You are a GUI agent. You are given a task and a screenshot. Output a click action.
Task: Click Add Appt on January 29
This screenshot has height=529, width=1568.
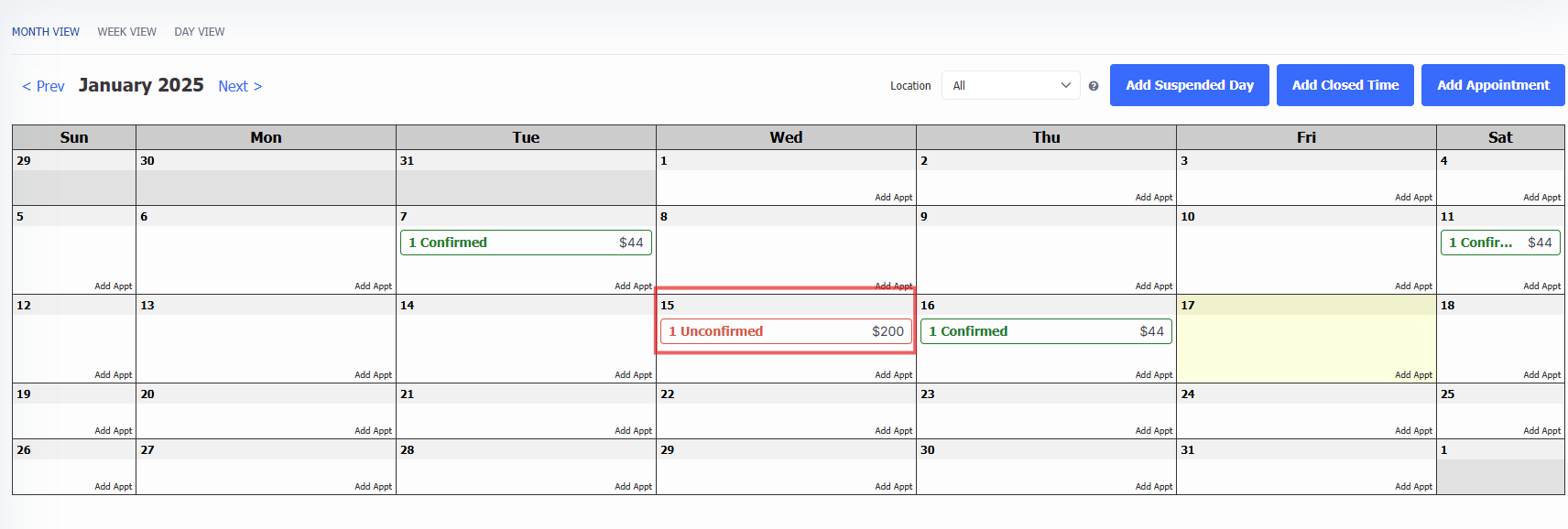pos(893,487)
